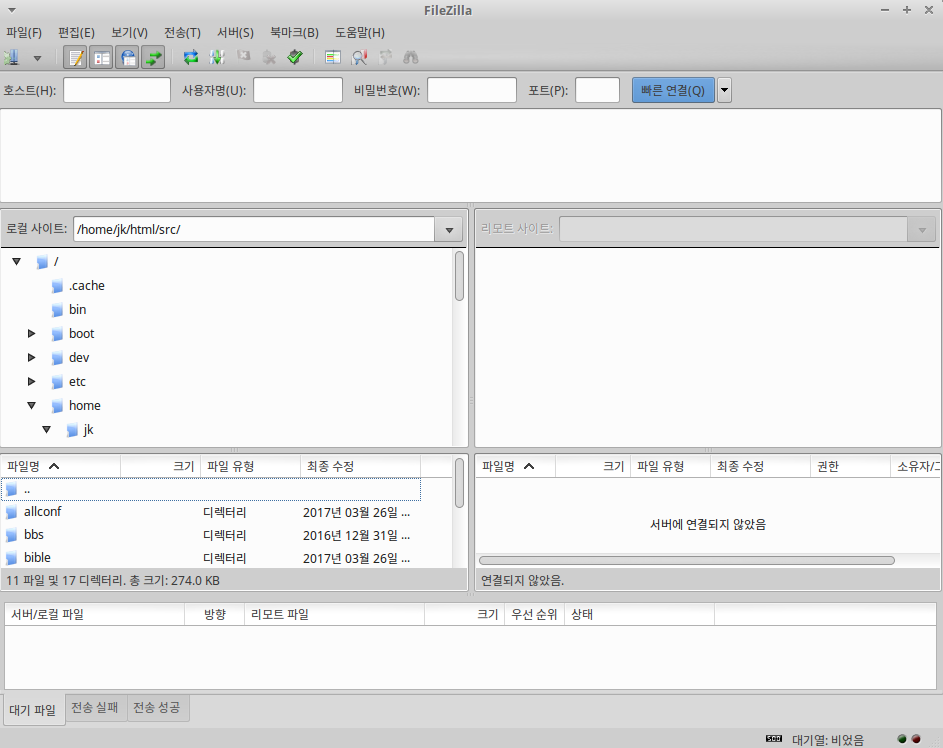Image resolution: width=943 pixels, height=748 pixels.
Task: Toggle remote directory tree view
Action: 127,58
